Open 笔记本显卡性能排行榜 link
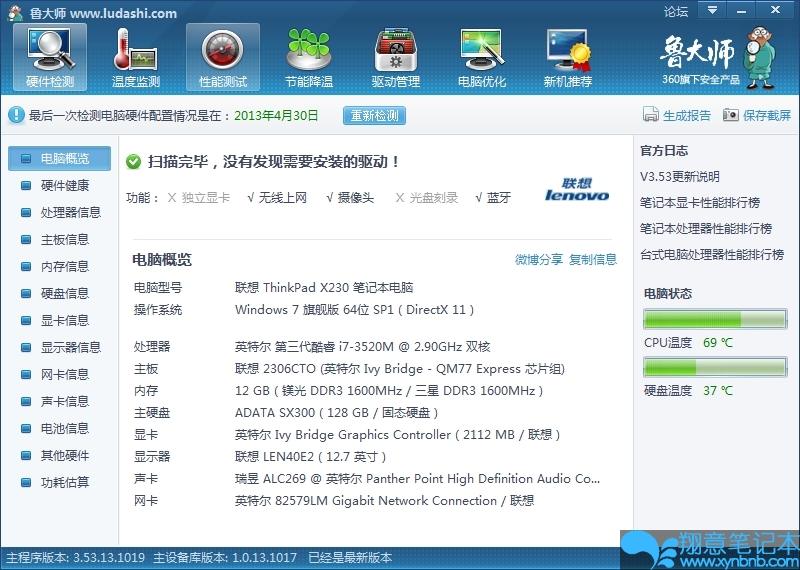 tap(700, 203)
